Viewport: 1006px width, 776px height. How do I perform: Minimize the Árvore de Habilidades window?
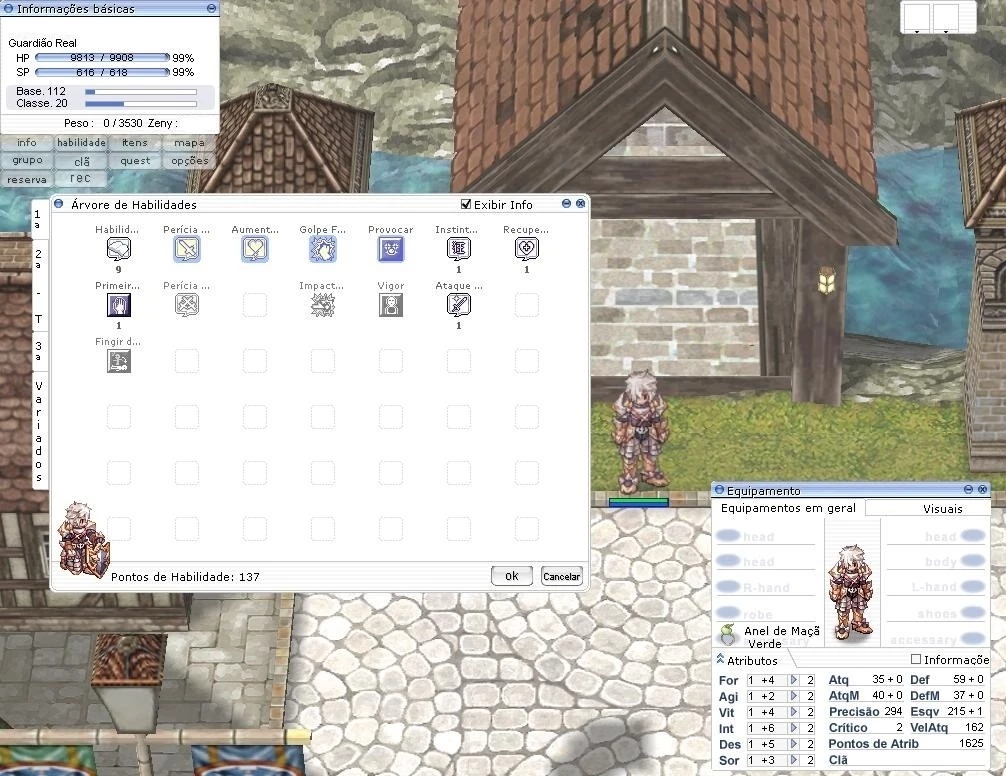click(566, 203)
